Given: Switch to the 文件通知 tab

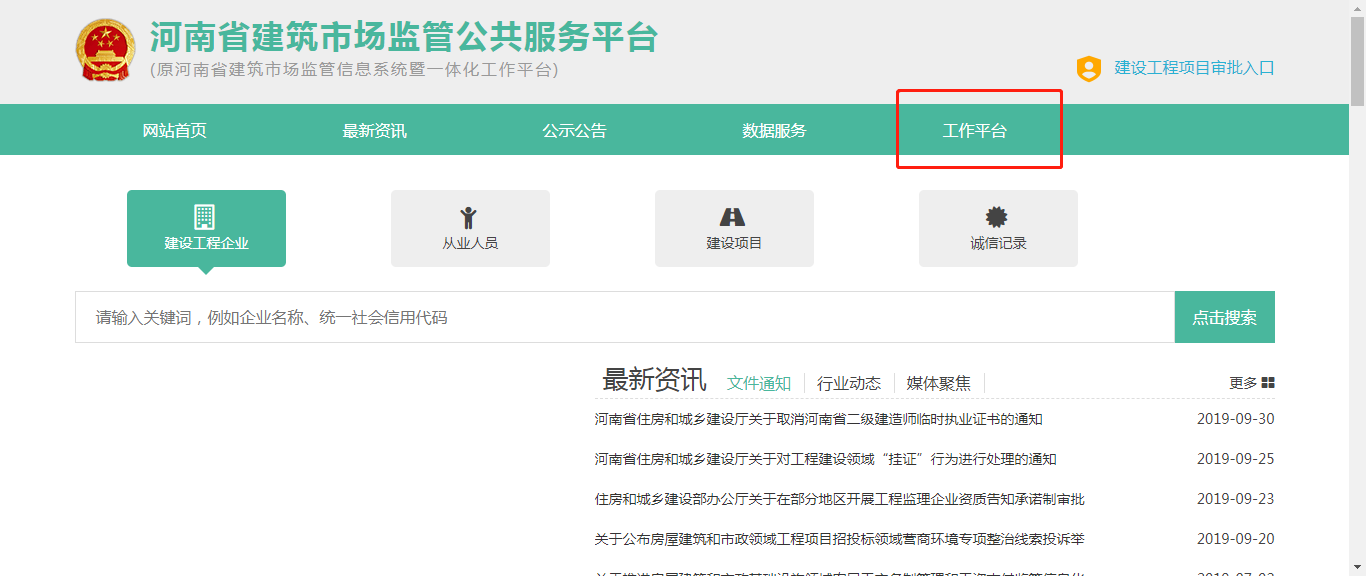Looking at the screenshot, I should coord(759,383).
